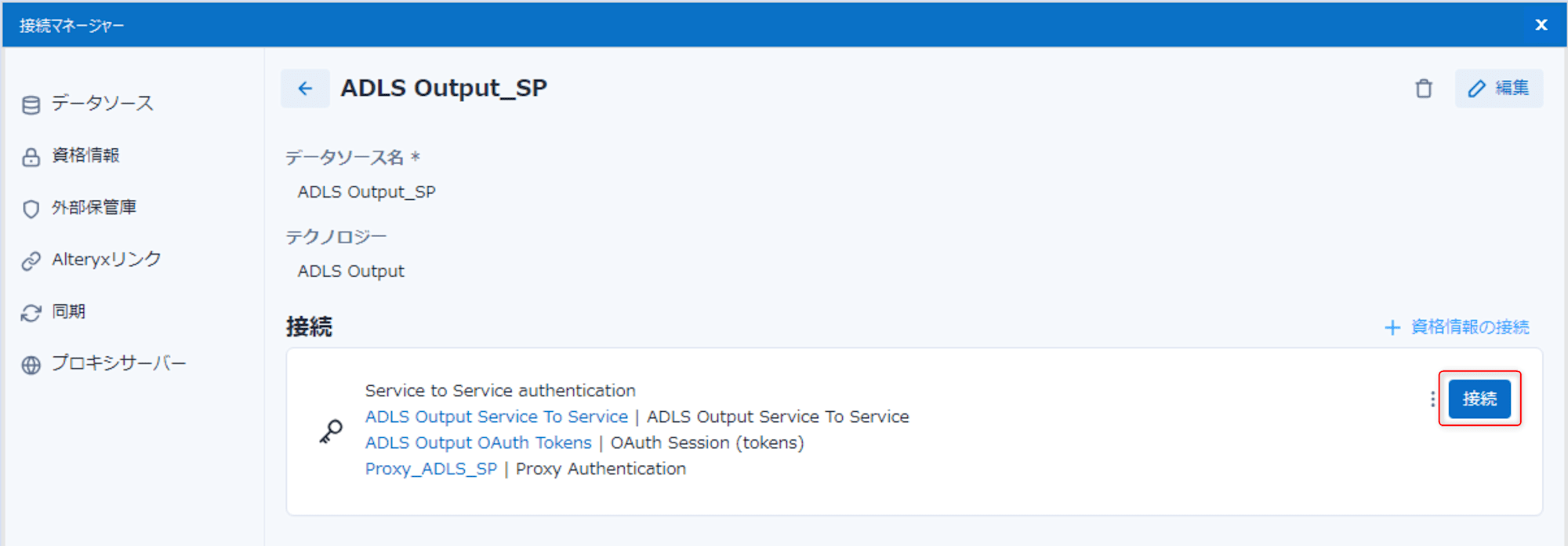Image resolution: width=1568 pixels, height=546 pixels.
Task: Delete the data source via the trash icon
Action: [x=1424, y=88]
